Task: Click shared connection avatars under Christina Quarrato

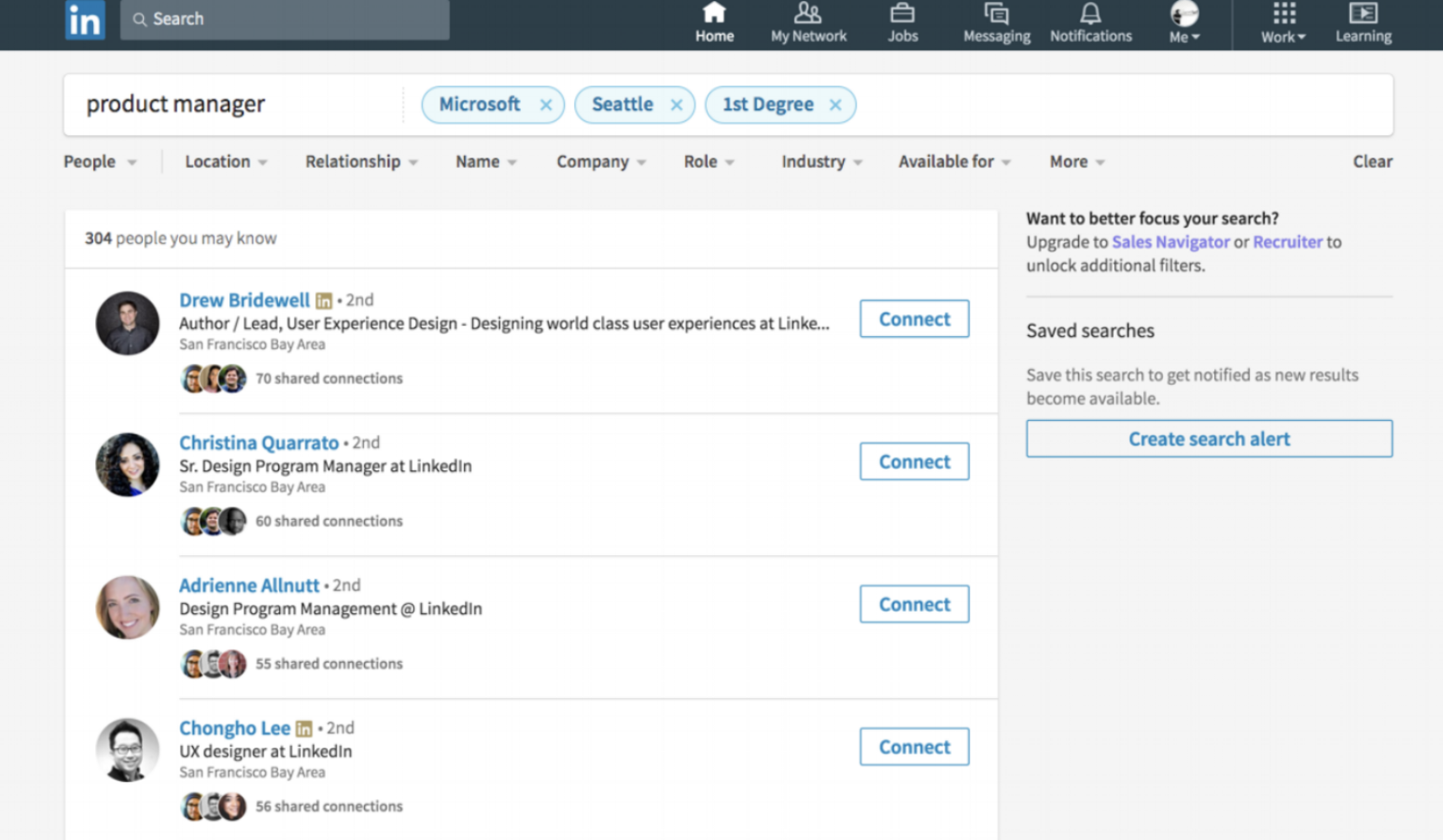Action: pyautogui.click(x=213, y=522)
